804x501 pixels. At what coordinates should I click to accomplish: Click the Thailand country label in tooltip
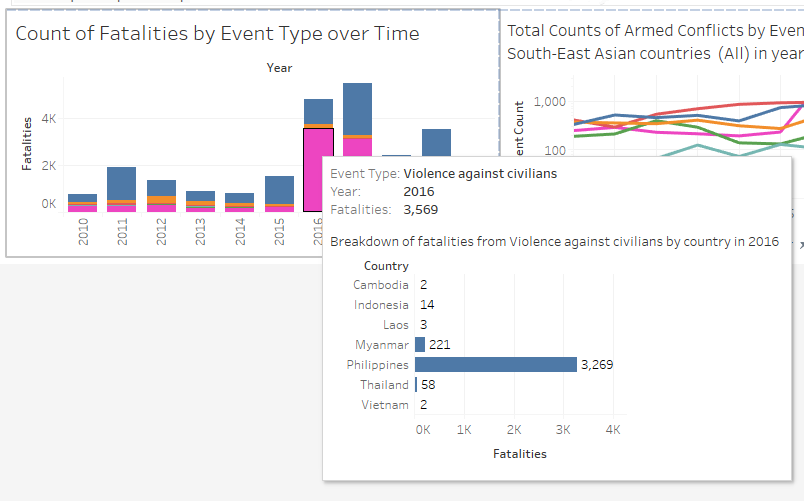coord(385,385)
